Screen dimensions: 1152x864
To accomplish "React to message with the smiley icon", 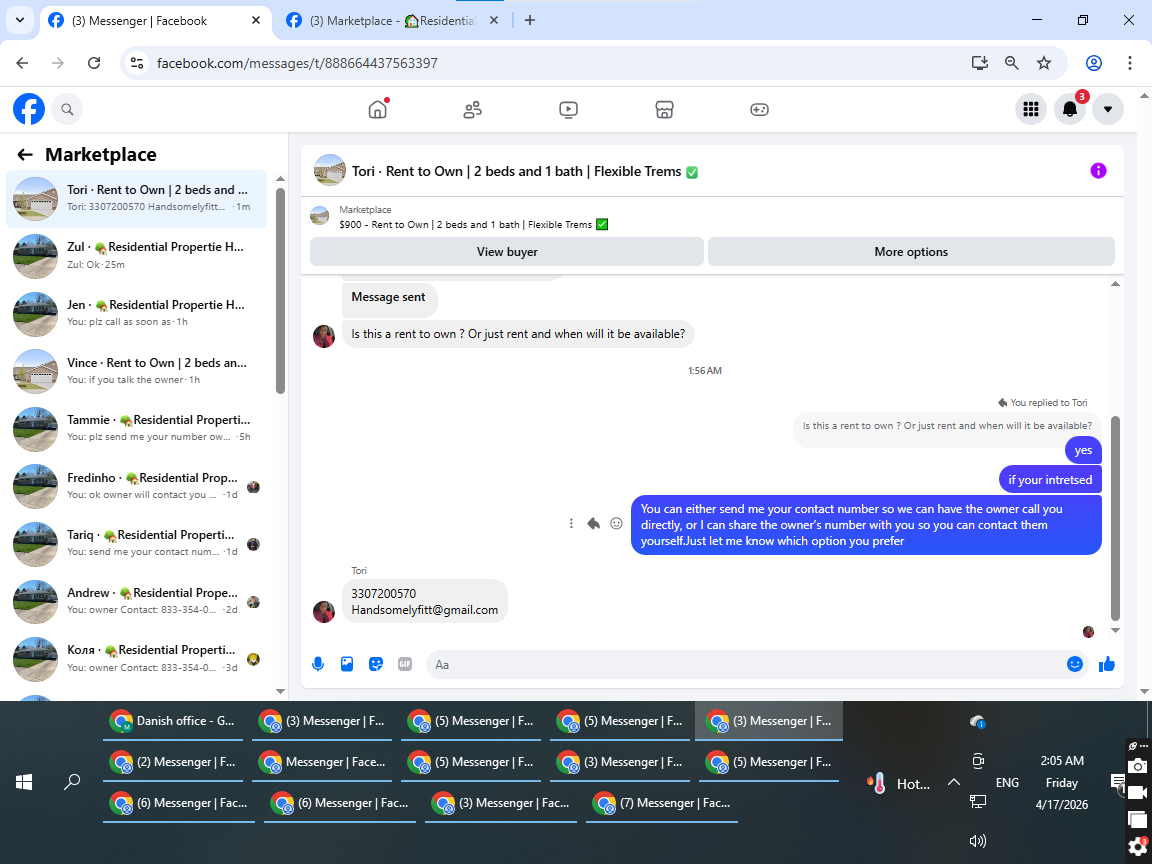I will tap(616, 524).
